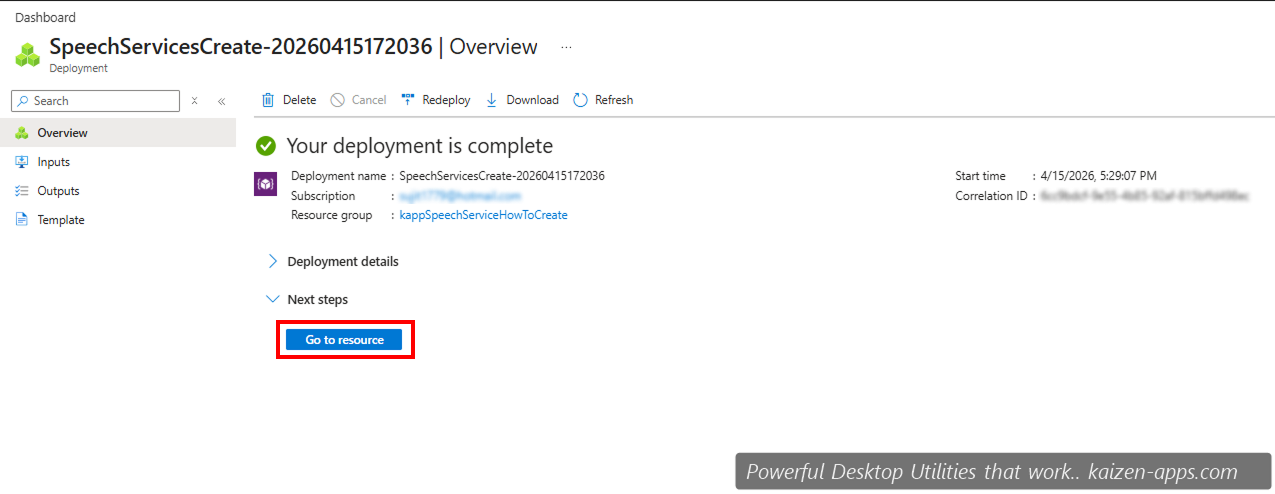Collapse the sidebar with double chevron
This screenshot has width=1275, height=494.
tap(222, 101)
